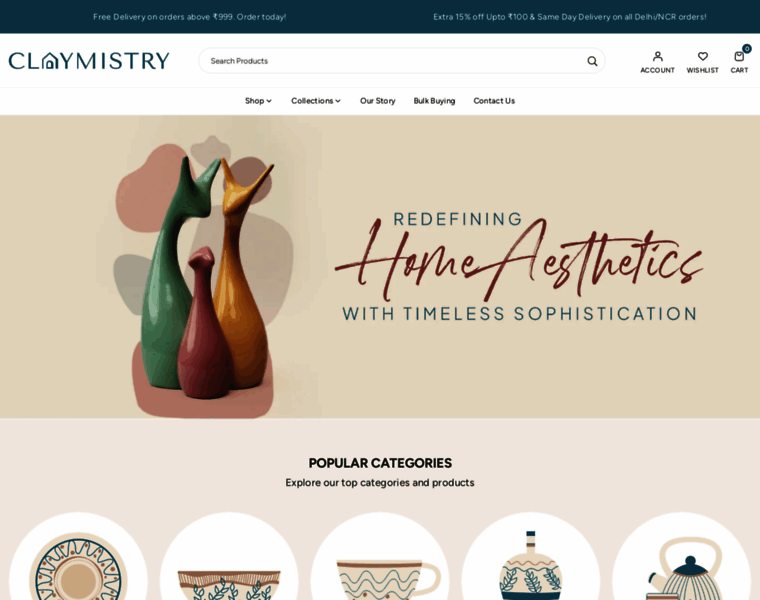The width and height of the screenshot is (760, 600).
Task: Open the Wishlist heart icon
Action: (702, 57)
